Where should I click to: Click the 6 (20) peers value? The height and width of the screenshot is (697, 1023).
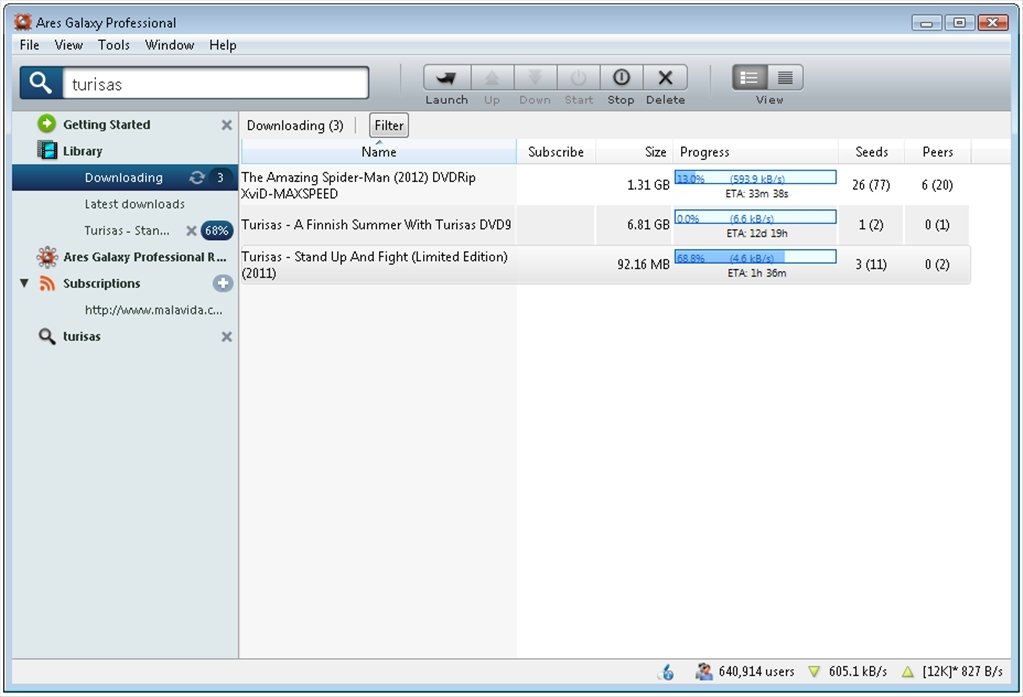coord(937,185)
